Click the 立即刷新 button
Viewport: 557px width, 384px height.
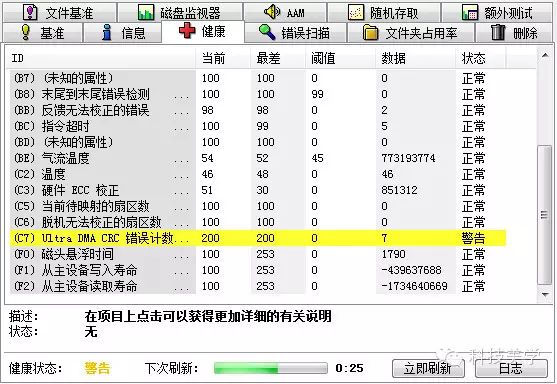pos(428,368)
